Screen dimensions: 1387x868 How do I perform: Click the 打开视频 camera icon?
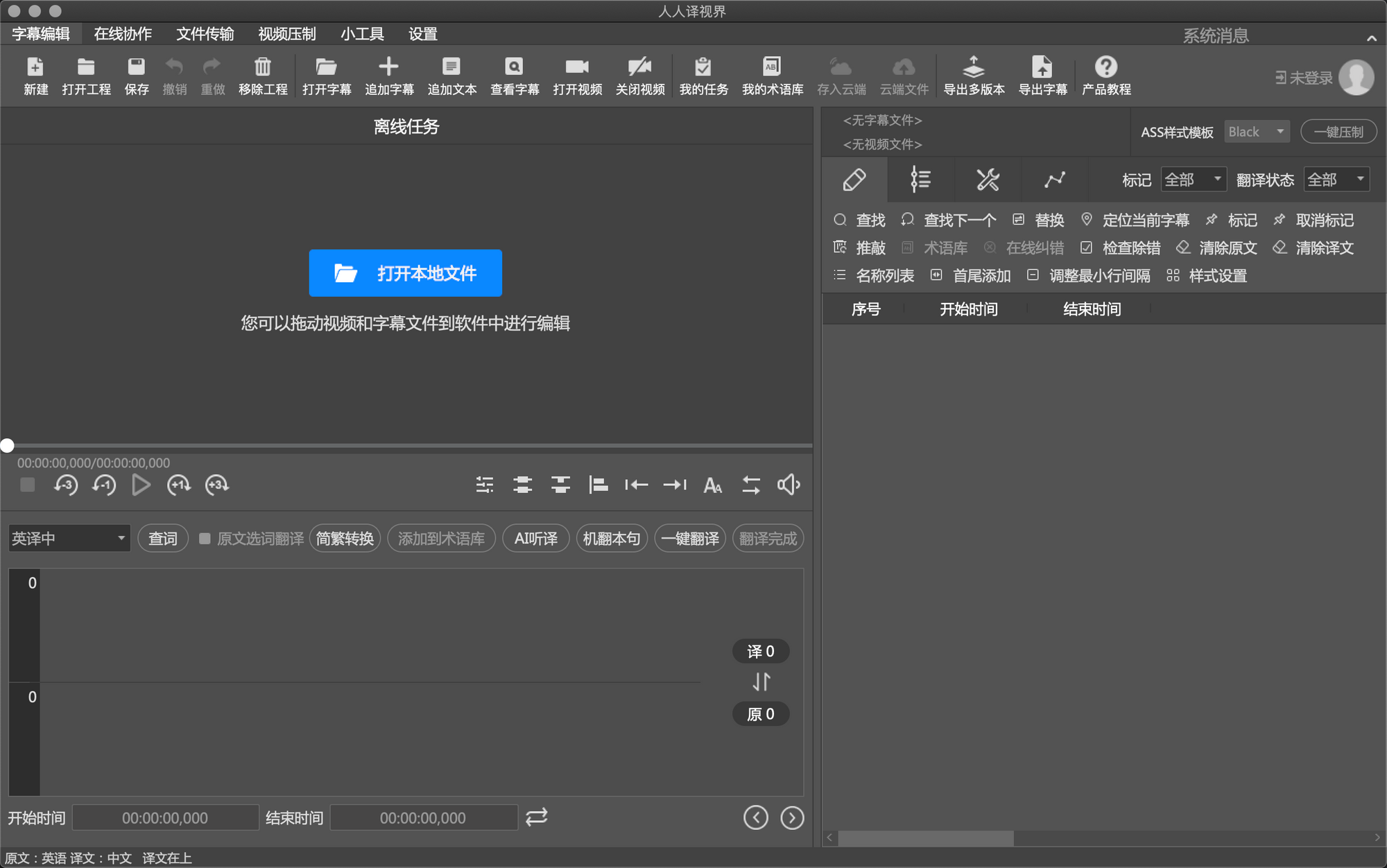(x=577, y=67)
